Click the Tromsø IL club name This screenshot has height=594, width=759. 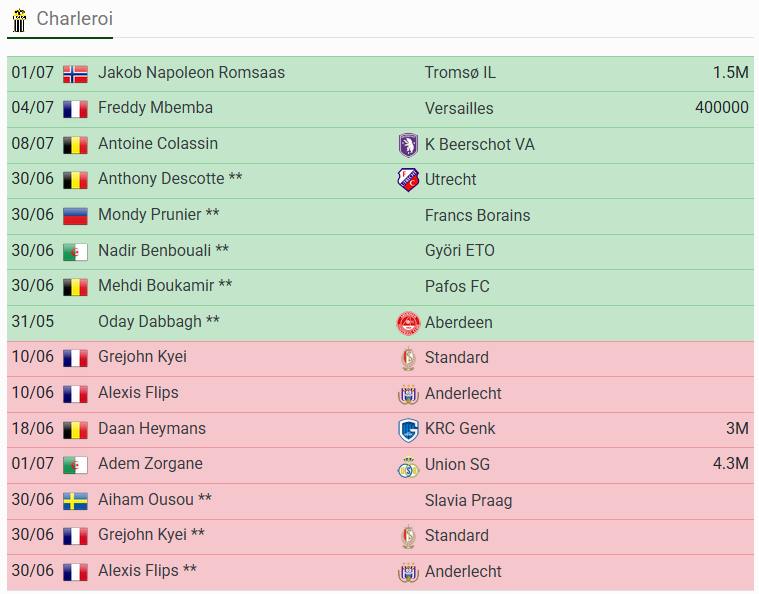click(460, 73)
